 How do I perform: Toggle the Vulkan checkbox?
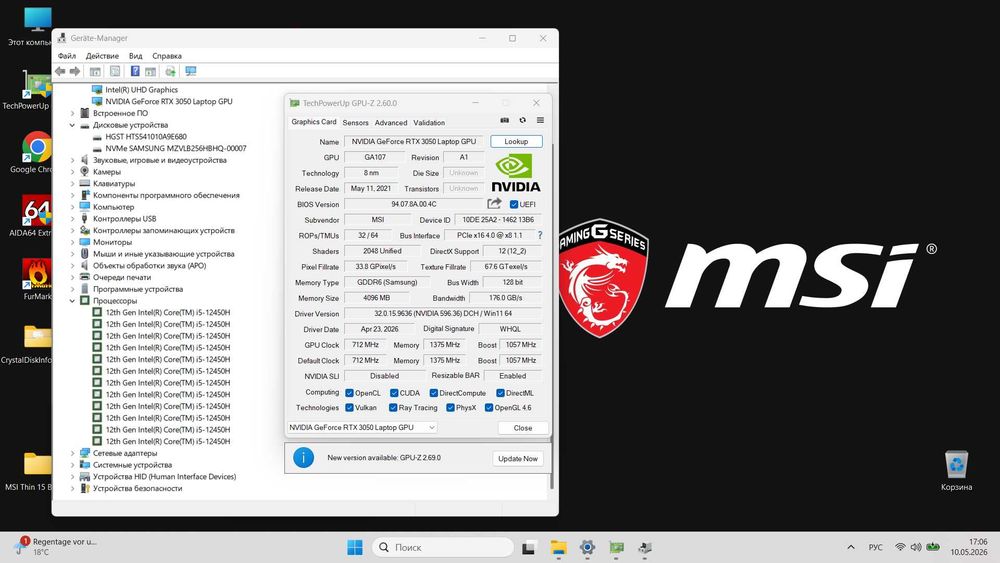pyautogui.click(x=349, y=408)
